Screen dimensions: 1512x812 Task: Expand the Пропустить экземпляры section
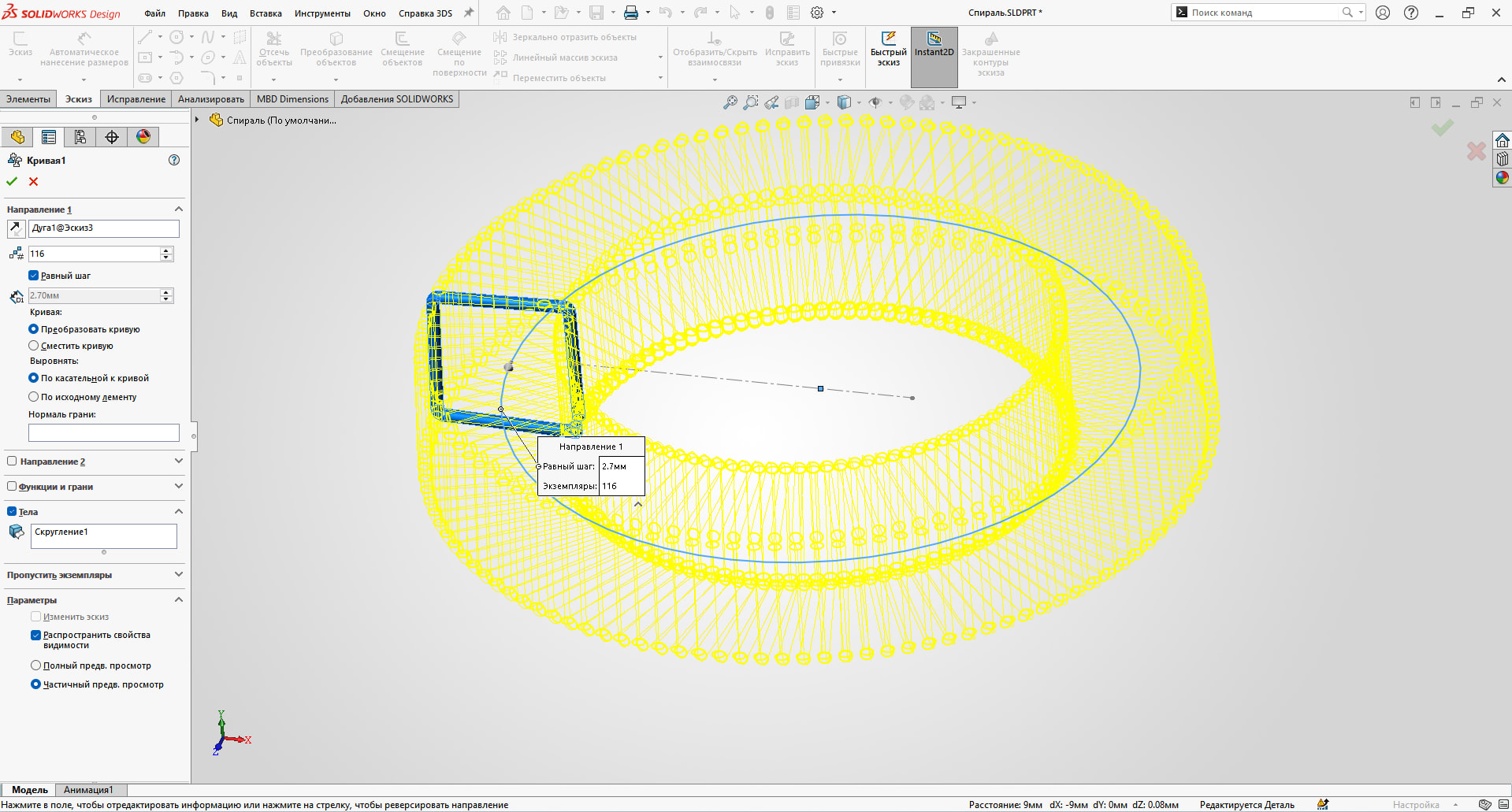178,575
